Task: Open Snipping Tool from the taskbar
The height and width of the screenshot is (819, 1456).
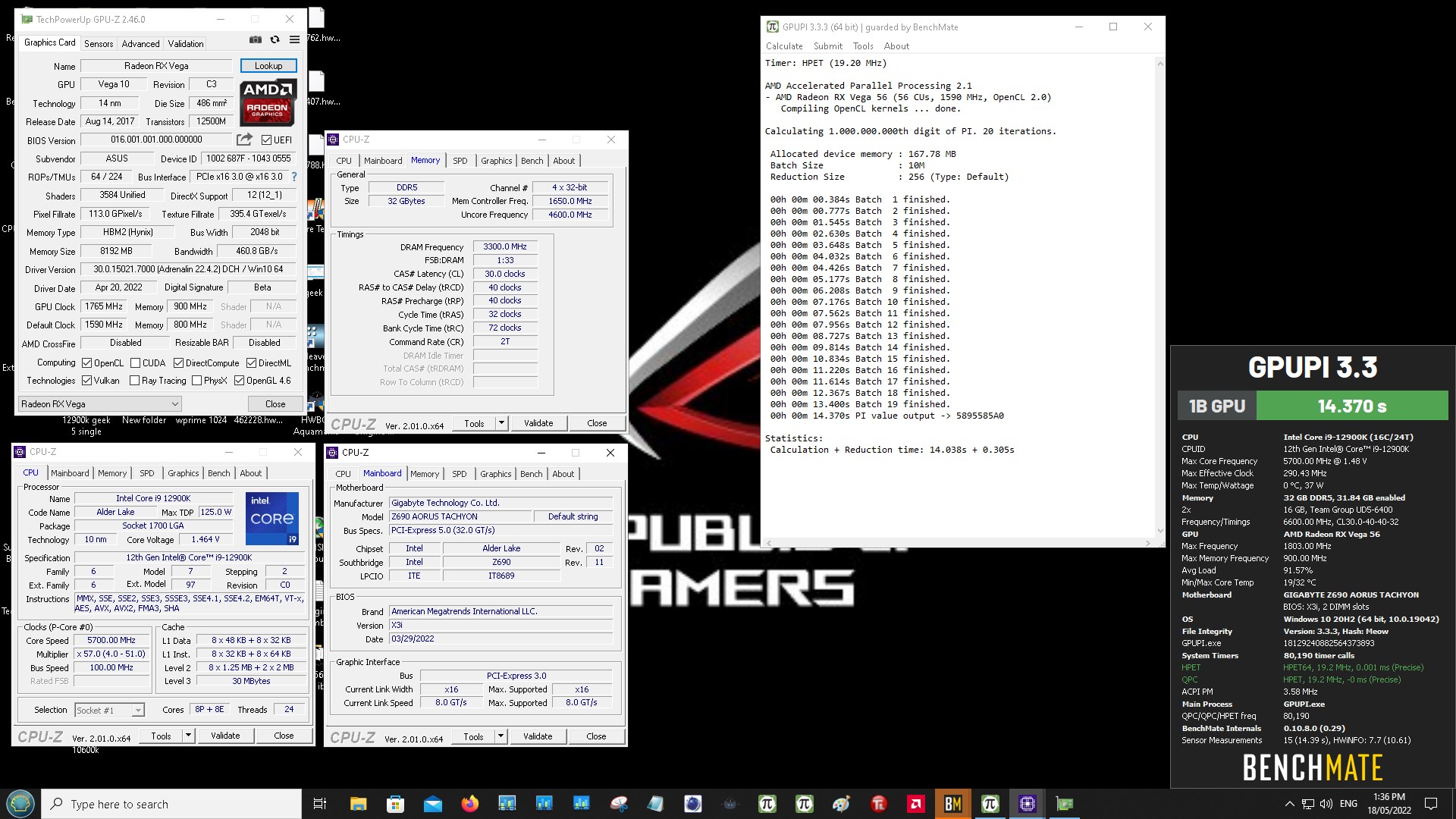Action: (619, 804)
